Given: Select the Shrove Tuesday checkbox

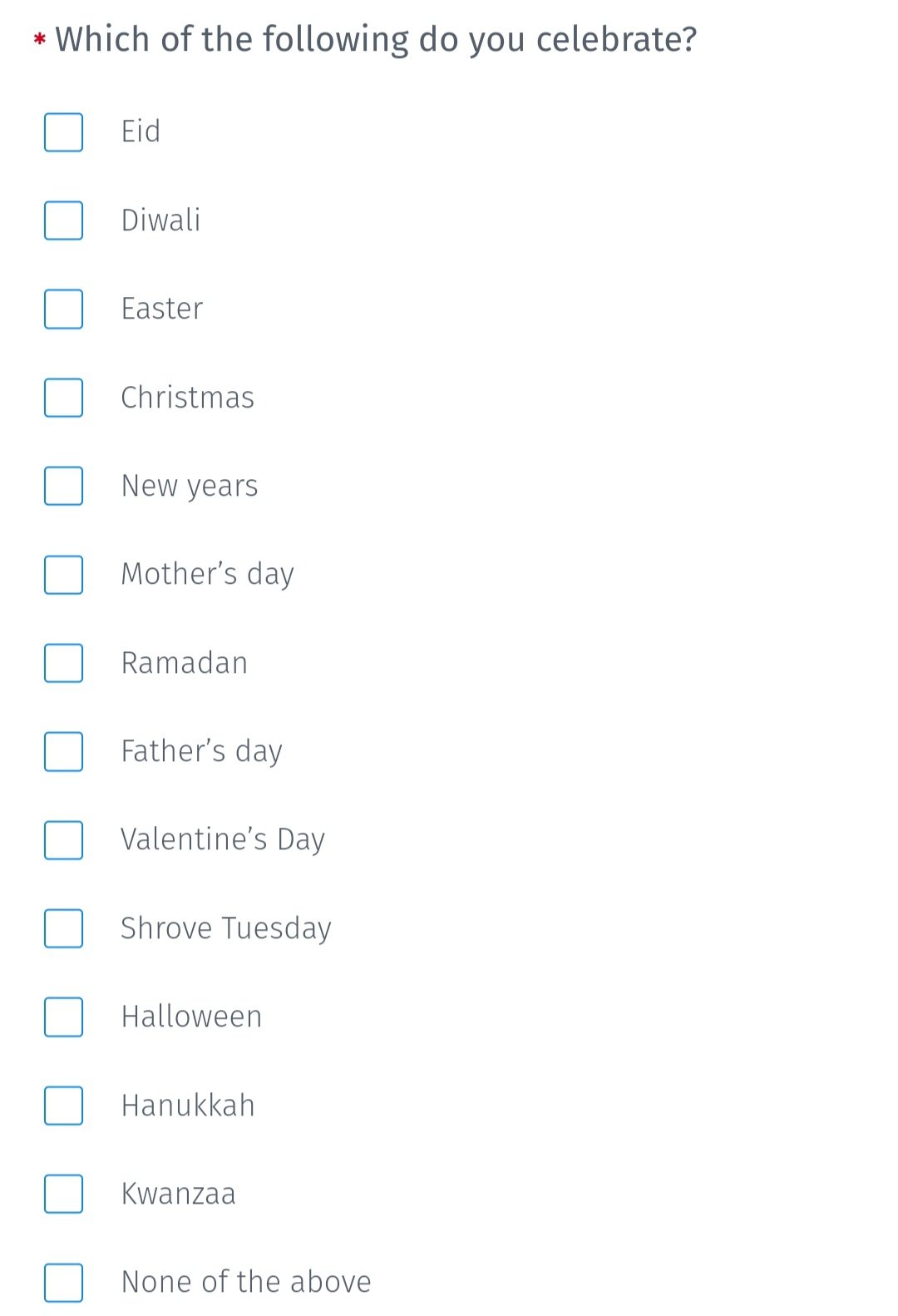Looking at the screenshot, I should coord(63,928).
